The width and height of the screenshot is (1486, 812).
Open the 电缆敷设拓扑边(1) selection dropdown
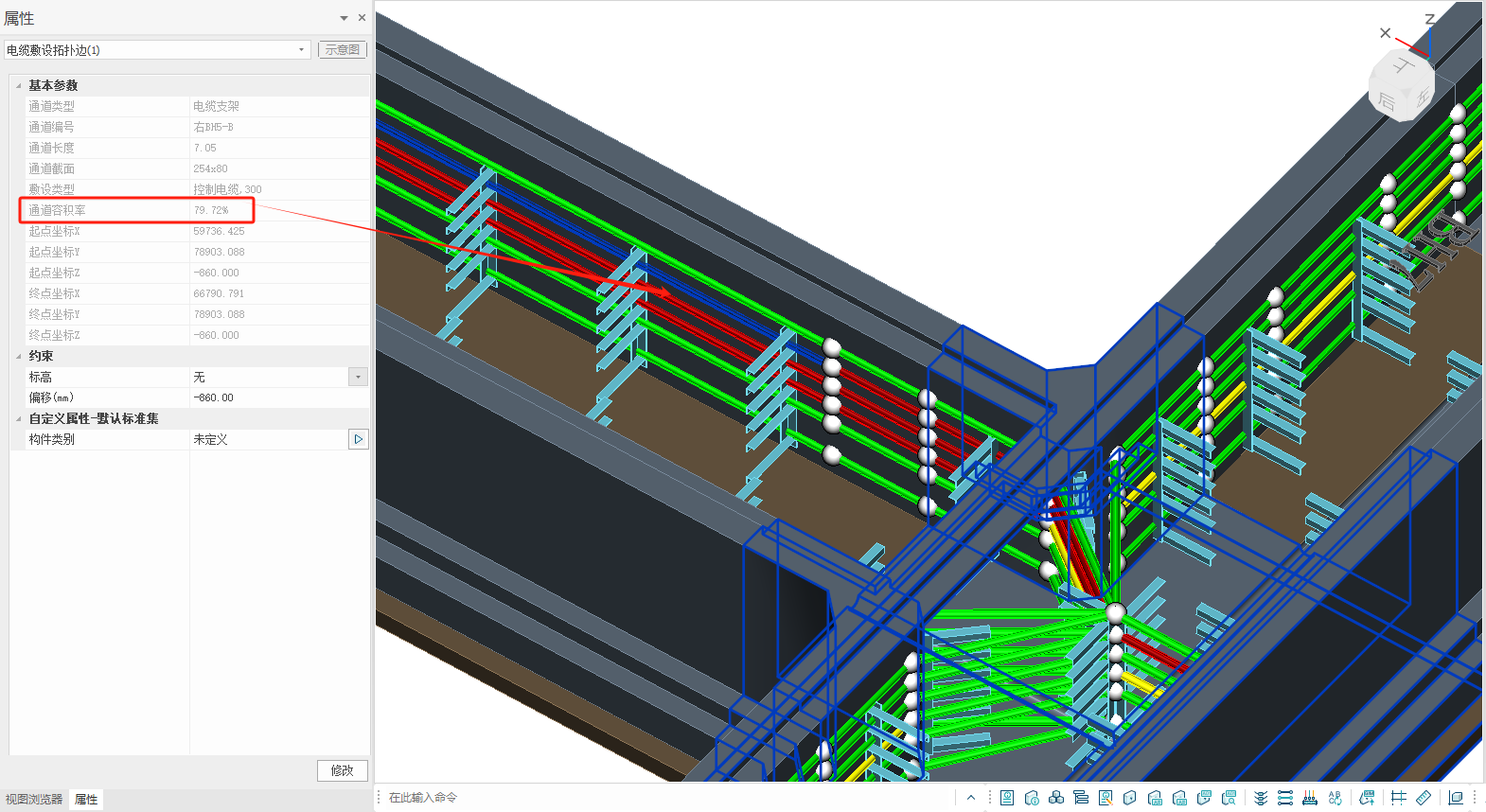click(301, 50)
